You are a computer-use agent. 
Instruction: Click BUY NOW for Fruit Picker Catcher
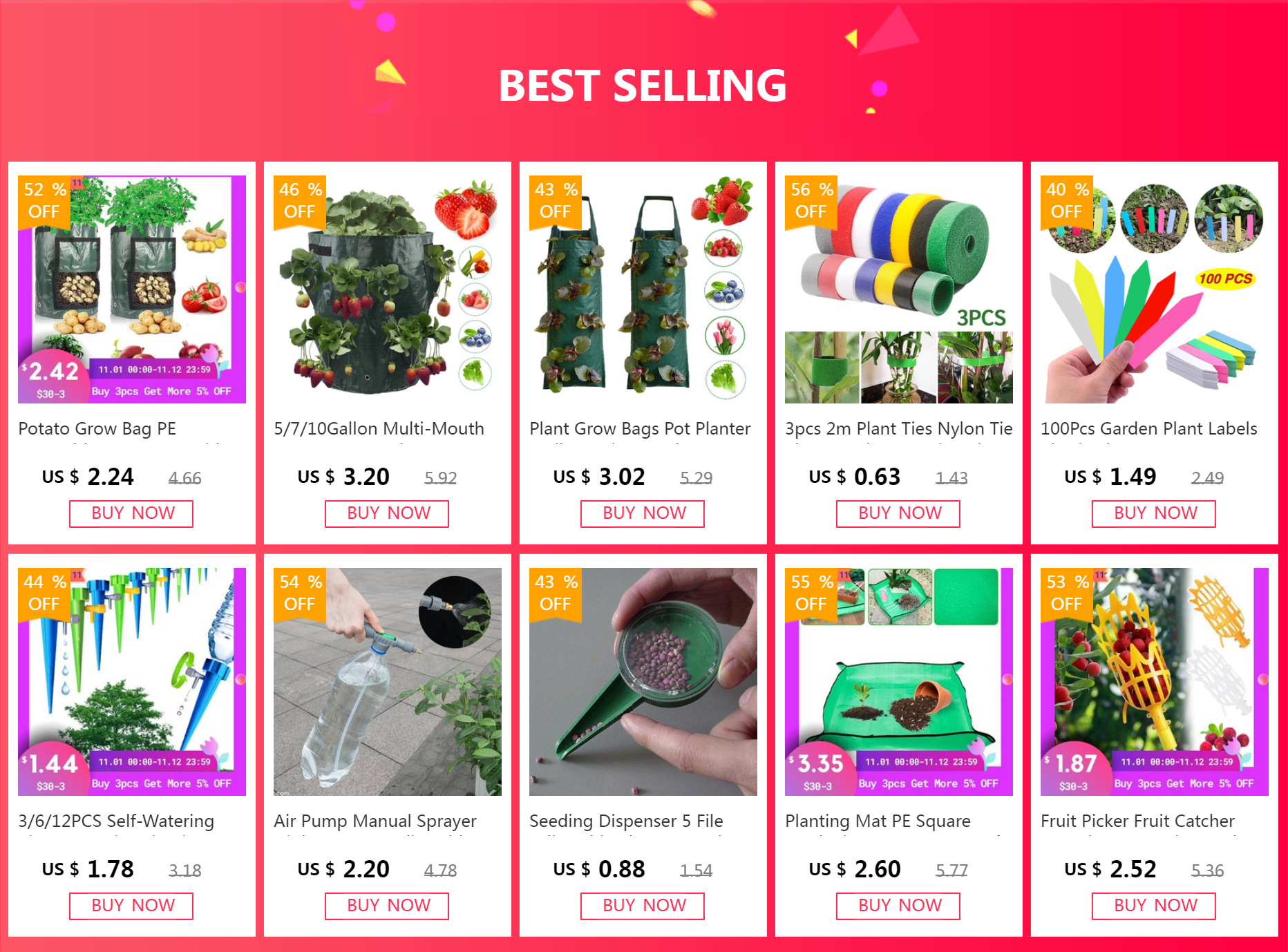pos(1154,906)
